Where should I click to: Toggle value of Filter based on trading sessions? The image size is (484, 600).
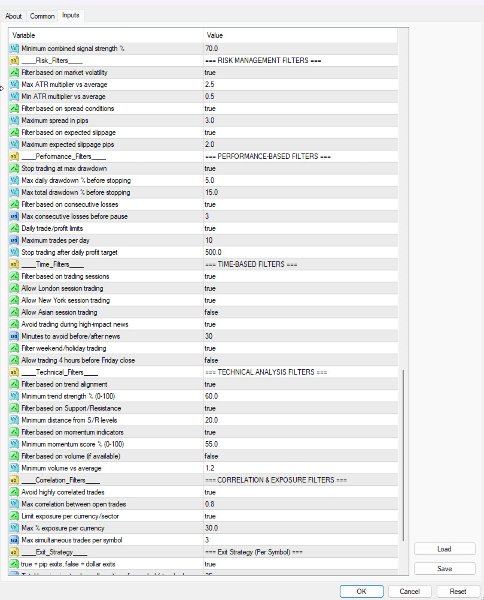[210, 276]
